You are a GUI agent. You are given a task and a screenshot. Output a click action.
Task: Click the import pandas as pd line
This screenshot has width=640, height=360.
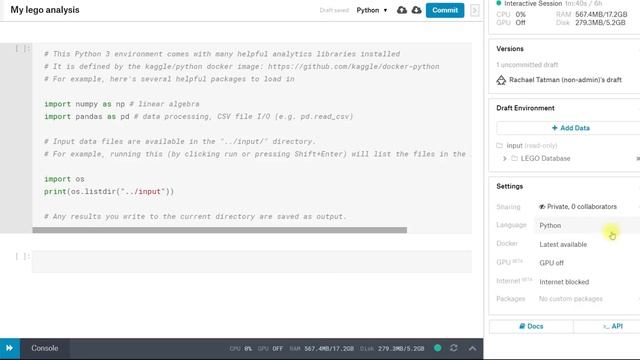[198, 117]
